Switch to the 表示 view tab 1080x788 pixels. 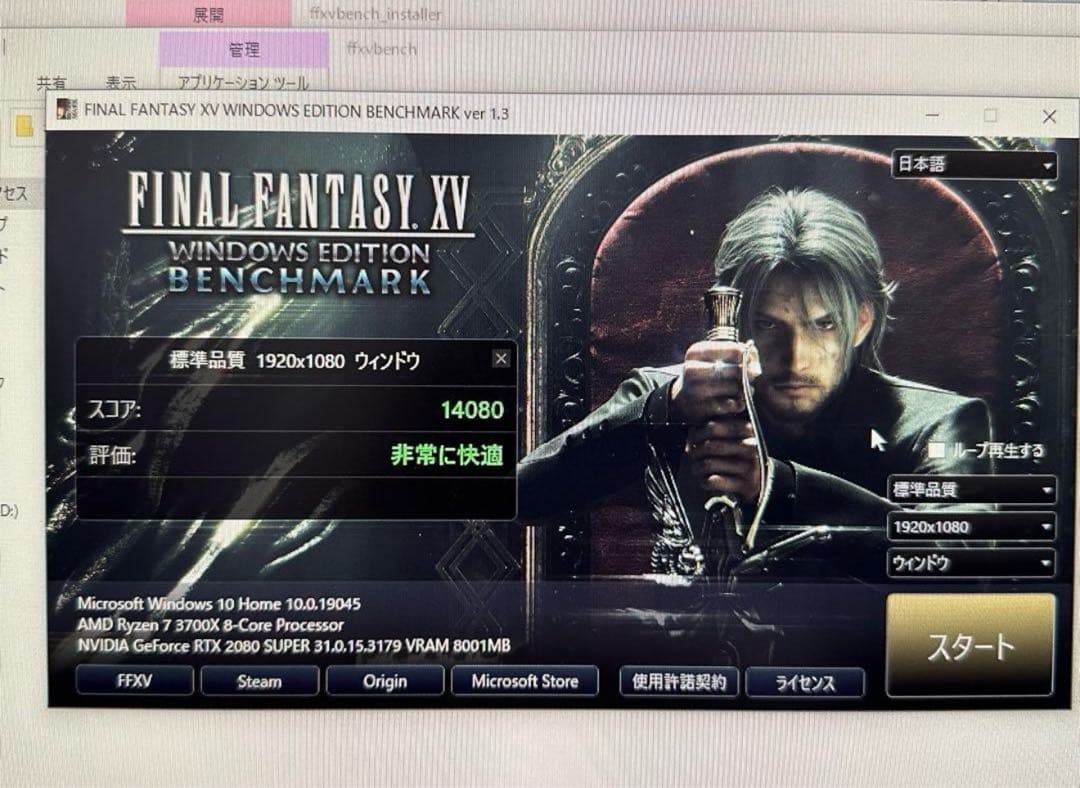coord(119,85)
